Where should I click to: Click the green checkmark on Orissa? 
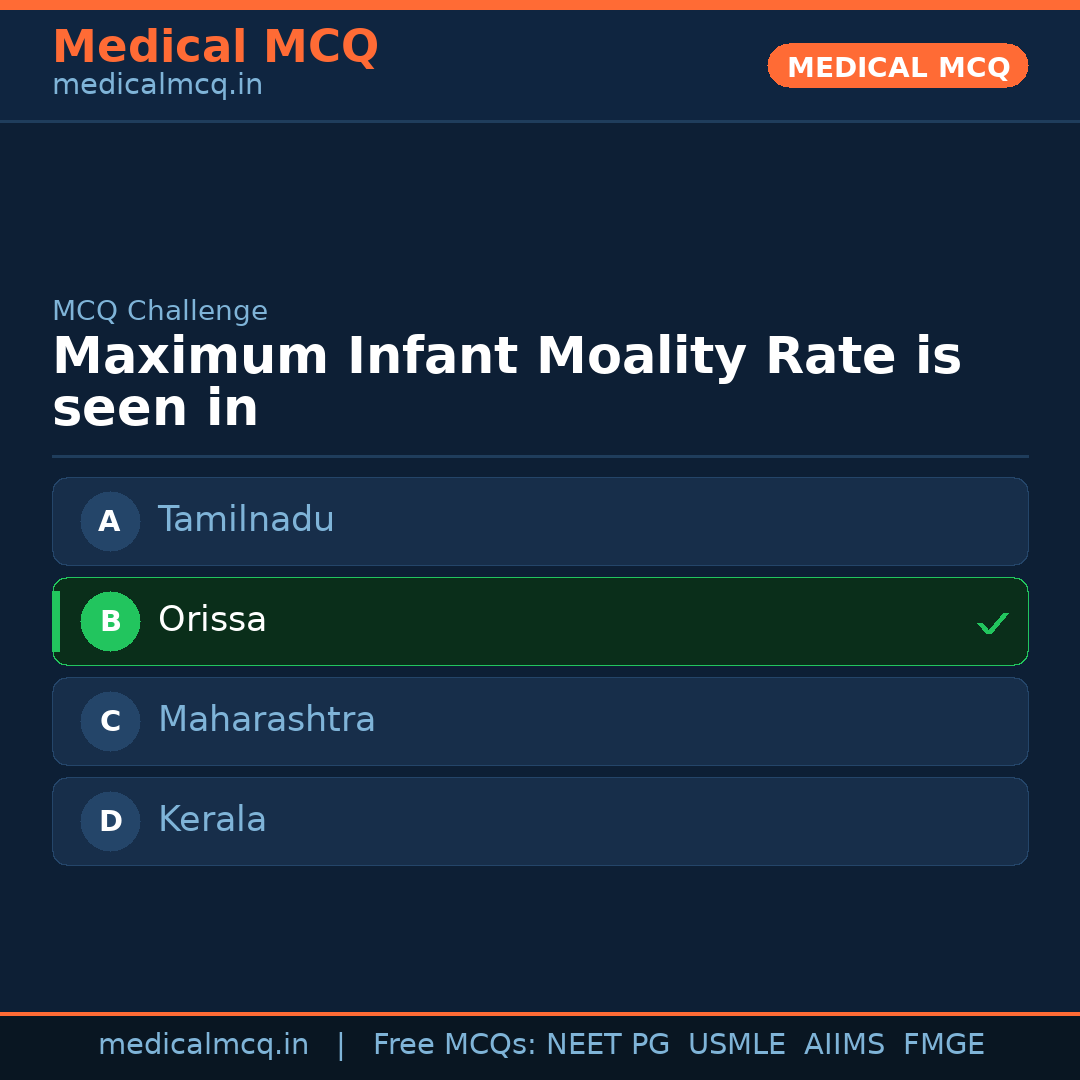[x=993, y=623]
